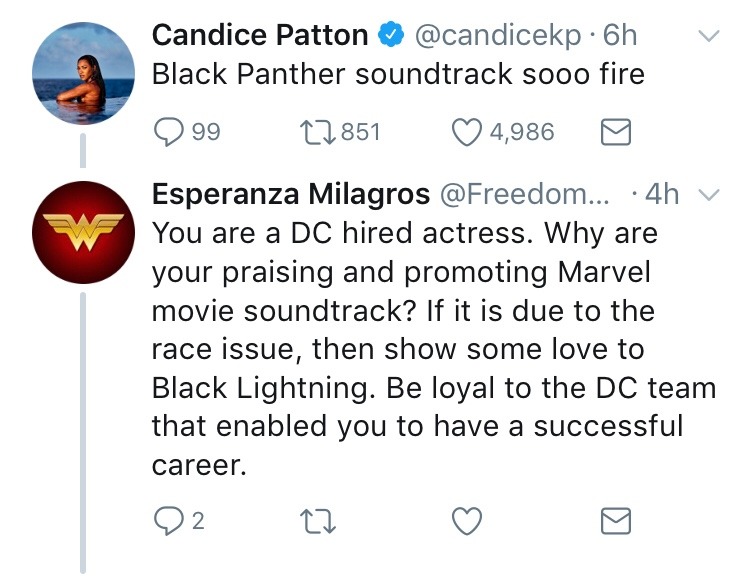Viewport: 750px width, 576px height.
Task: Open the 6h timestamp link
Action: click(x=620, y=36)
